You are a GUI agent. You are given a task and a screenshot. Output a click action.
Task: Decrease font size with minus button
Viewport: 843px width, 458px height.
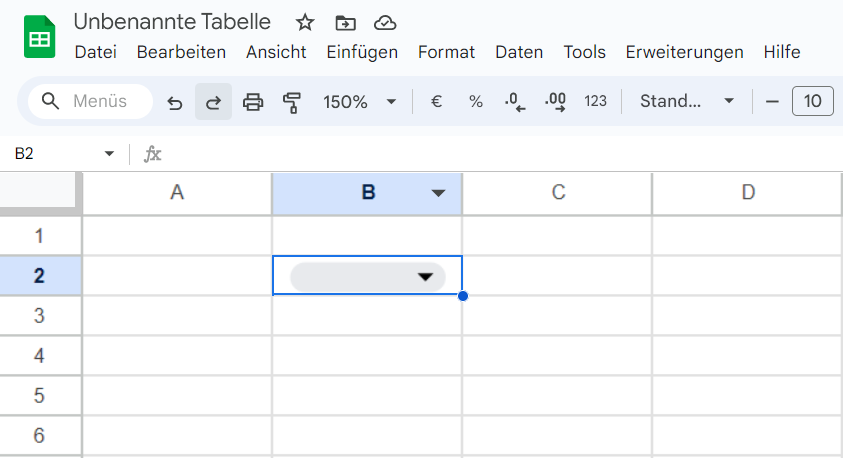(x=772, y=101)
